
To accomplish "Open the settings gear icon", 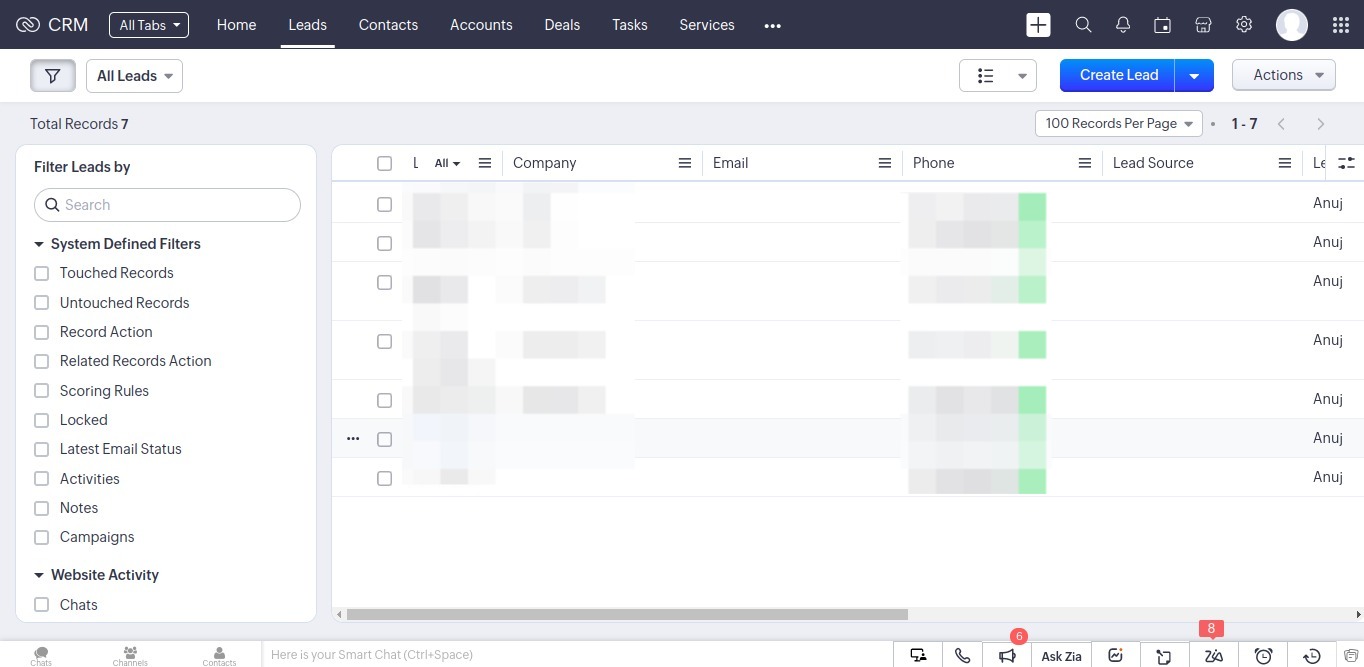I will (1244, 25).
